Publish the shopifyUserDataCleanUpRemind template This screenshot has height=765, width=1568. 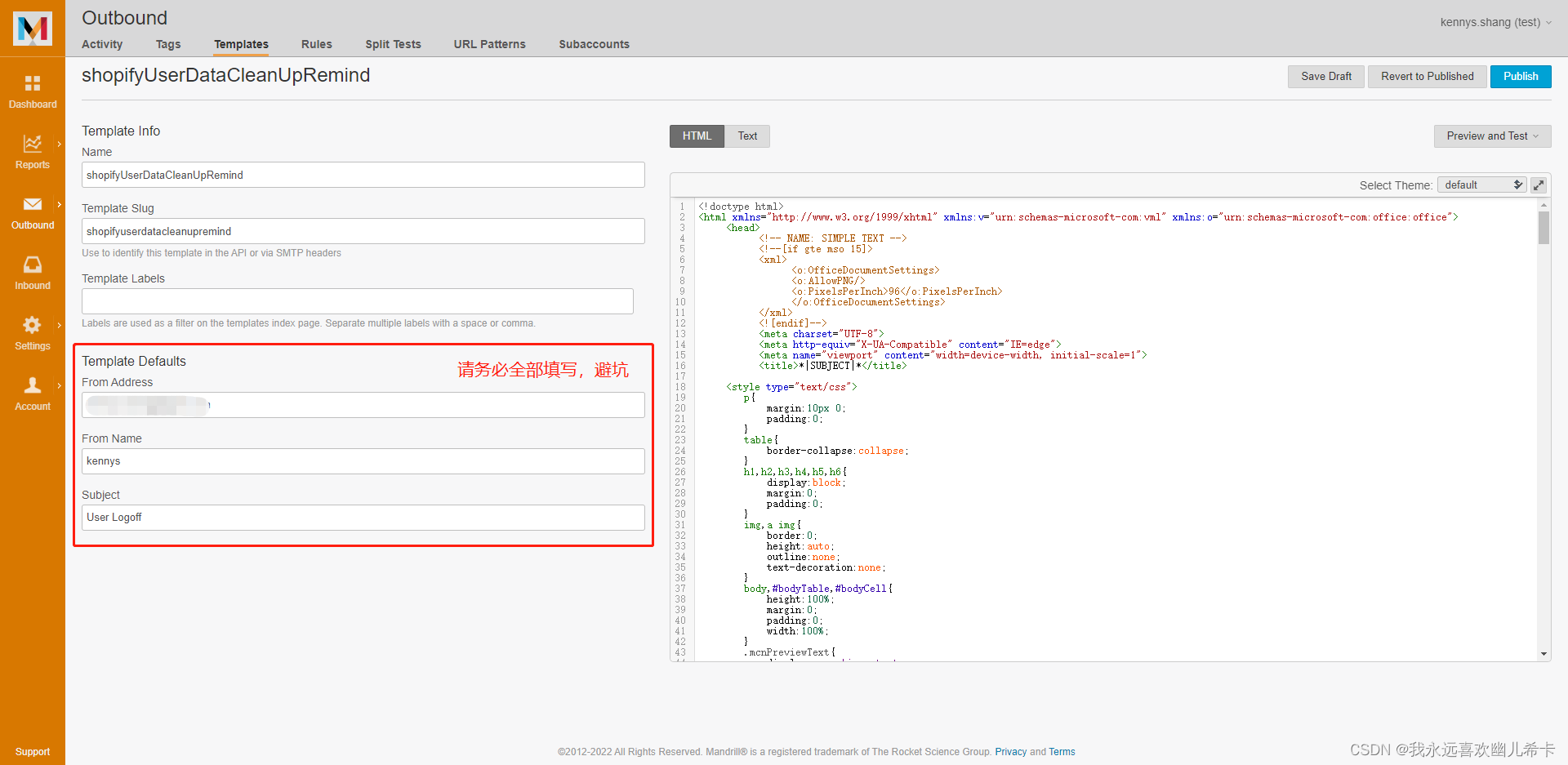1520,76
